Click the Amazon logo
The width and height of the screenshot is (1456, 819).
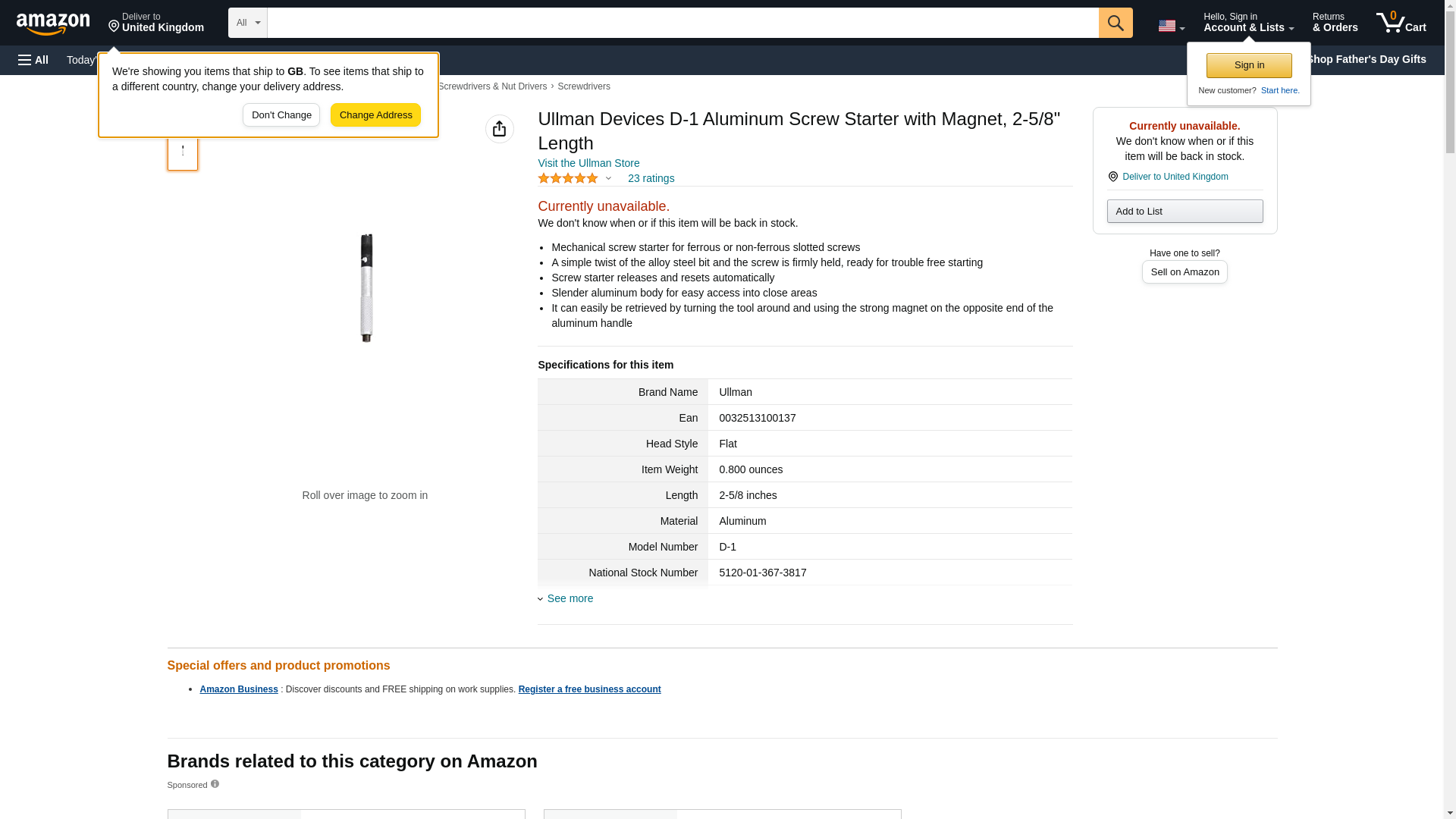point(53,24)
